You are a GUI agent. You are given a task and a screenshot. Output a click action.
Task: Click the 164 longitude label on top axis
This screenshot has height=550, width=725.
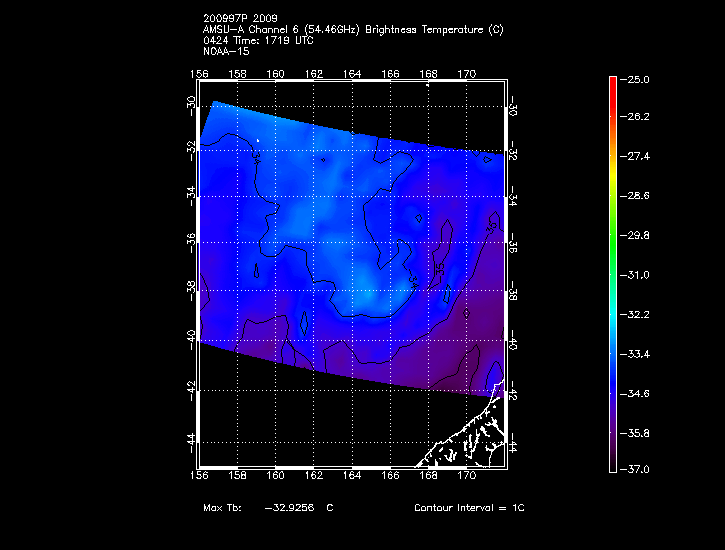352,73
